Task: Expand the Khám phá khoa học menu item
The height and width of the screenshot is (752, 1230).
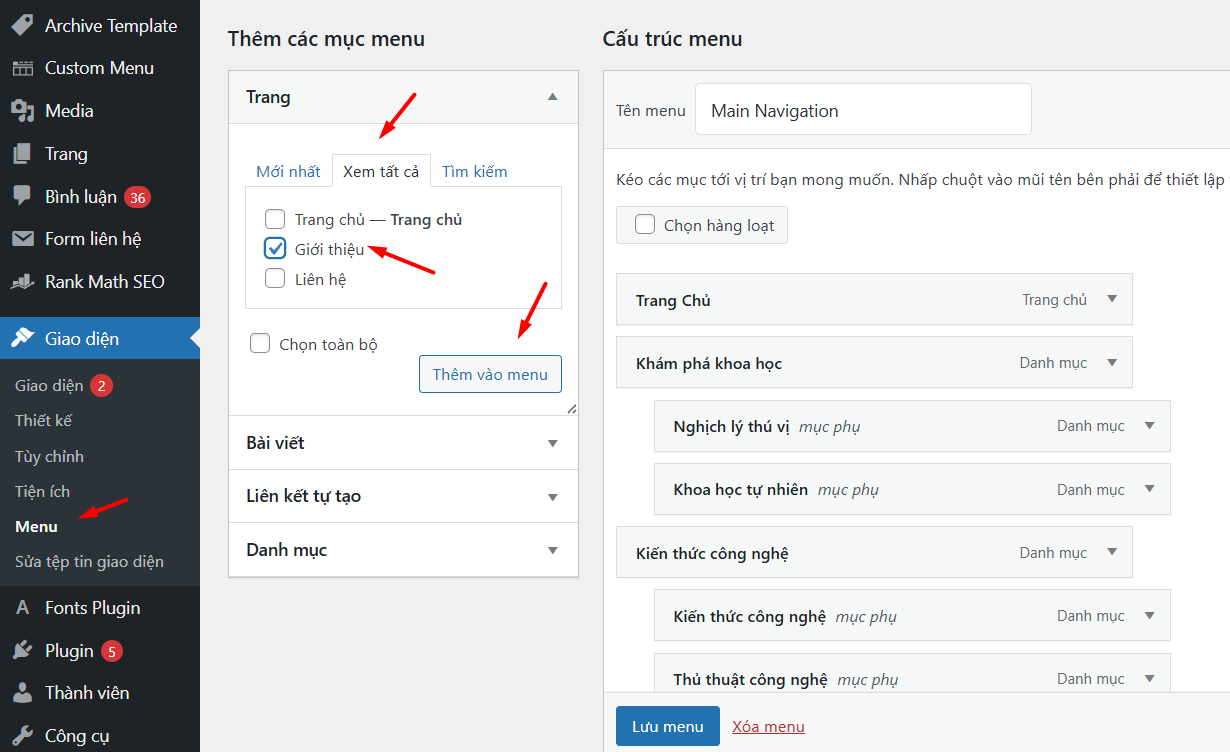Action: point(1111,363)
